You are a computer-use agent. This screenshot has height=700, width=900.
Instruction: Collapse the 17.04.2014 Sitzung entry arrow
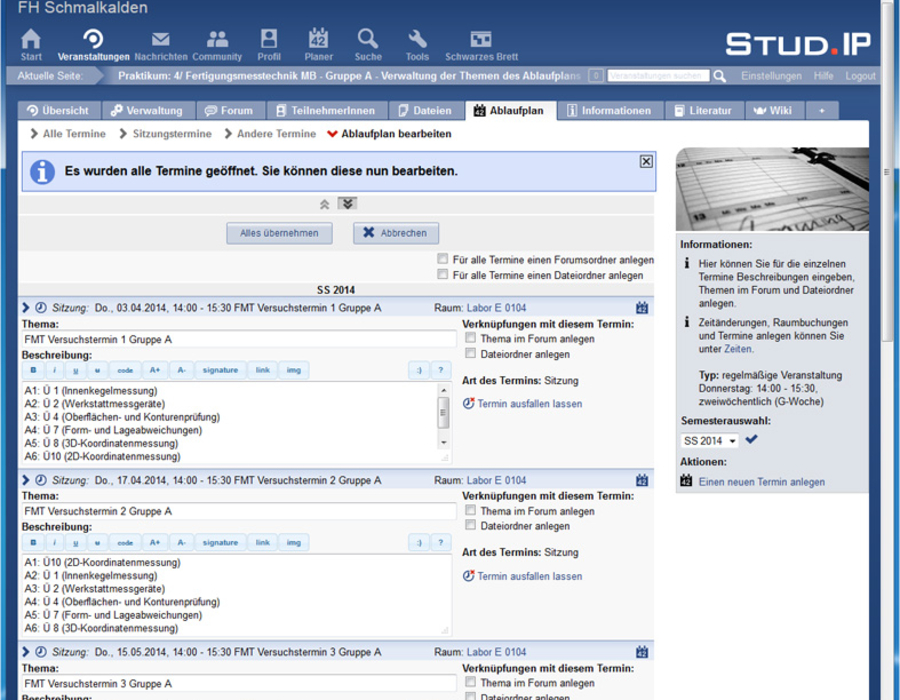pos(26,480)
